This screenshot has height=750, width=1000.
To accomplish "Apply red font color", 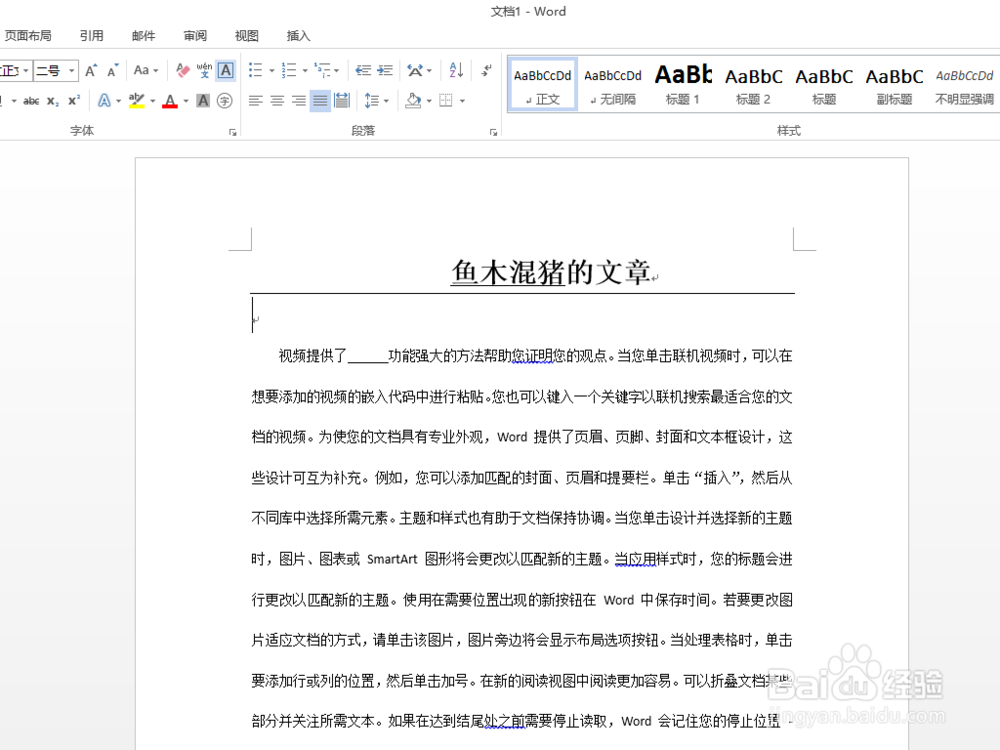I will (170, 101).
